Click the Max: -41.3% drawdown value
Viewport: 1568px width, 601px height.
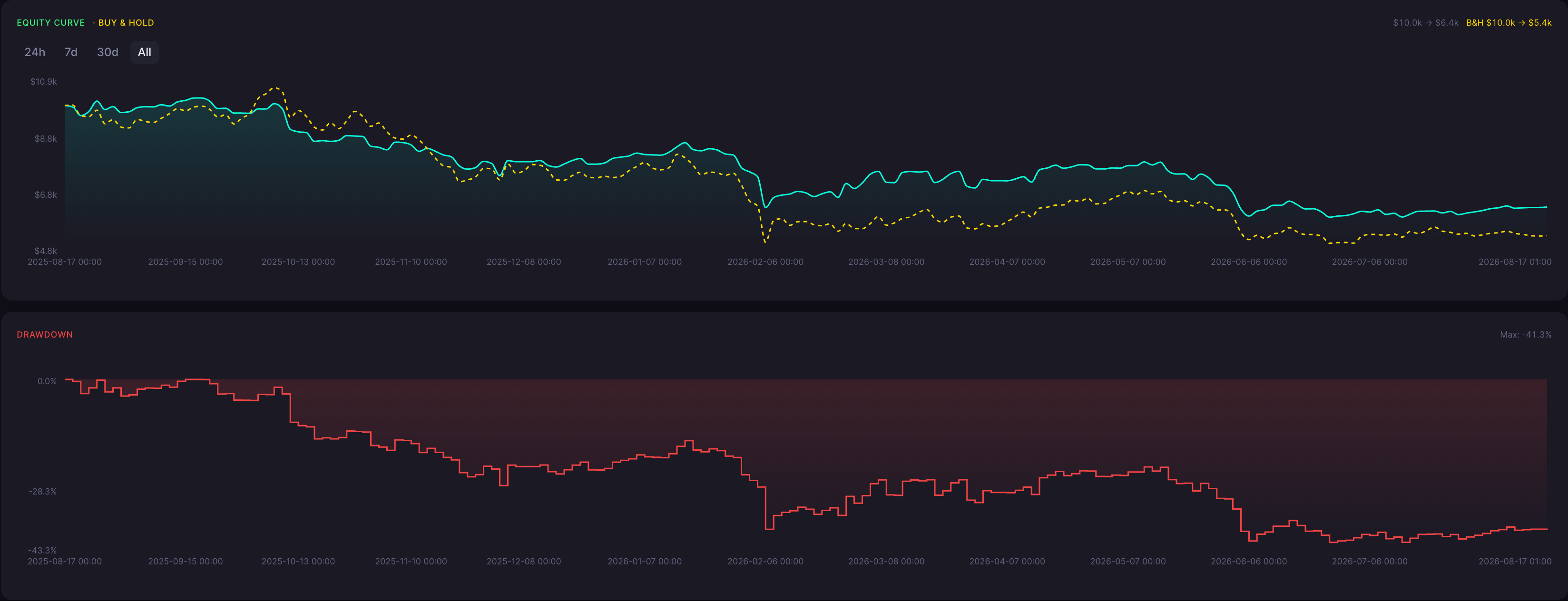tap(1525, 335)
